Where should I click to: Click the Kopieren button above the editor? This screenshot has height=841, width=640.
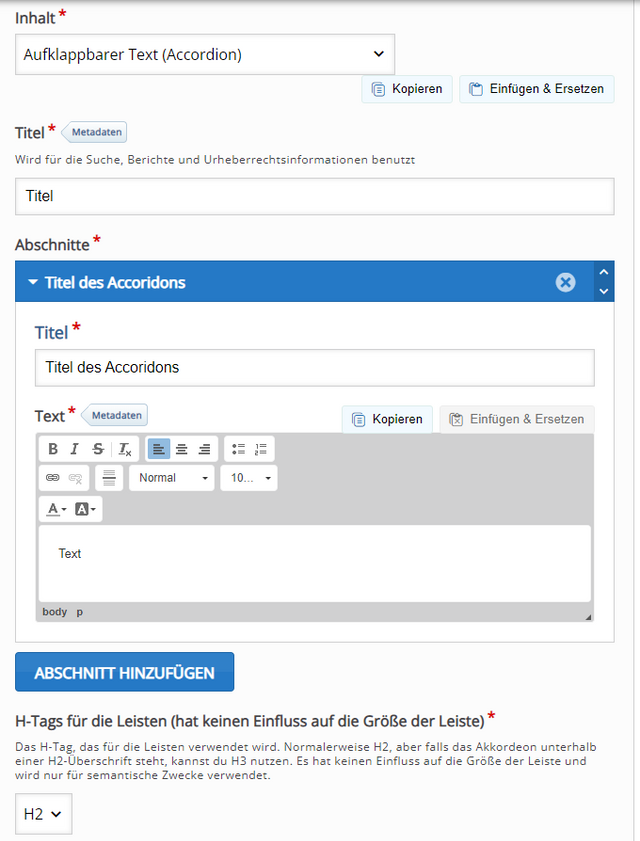[x=387, y=419]
